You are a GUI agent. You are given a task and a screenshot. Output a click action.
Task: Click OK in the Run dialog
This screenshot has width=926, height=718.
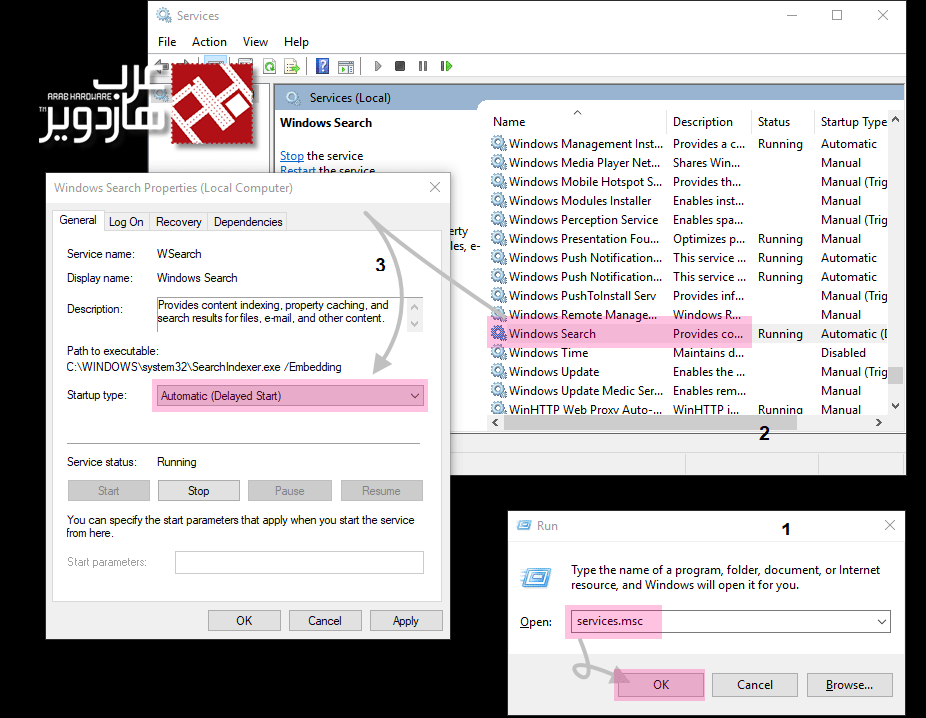click(x=661, y=684)
